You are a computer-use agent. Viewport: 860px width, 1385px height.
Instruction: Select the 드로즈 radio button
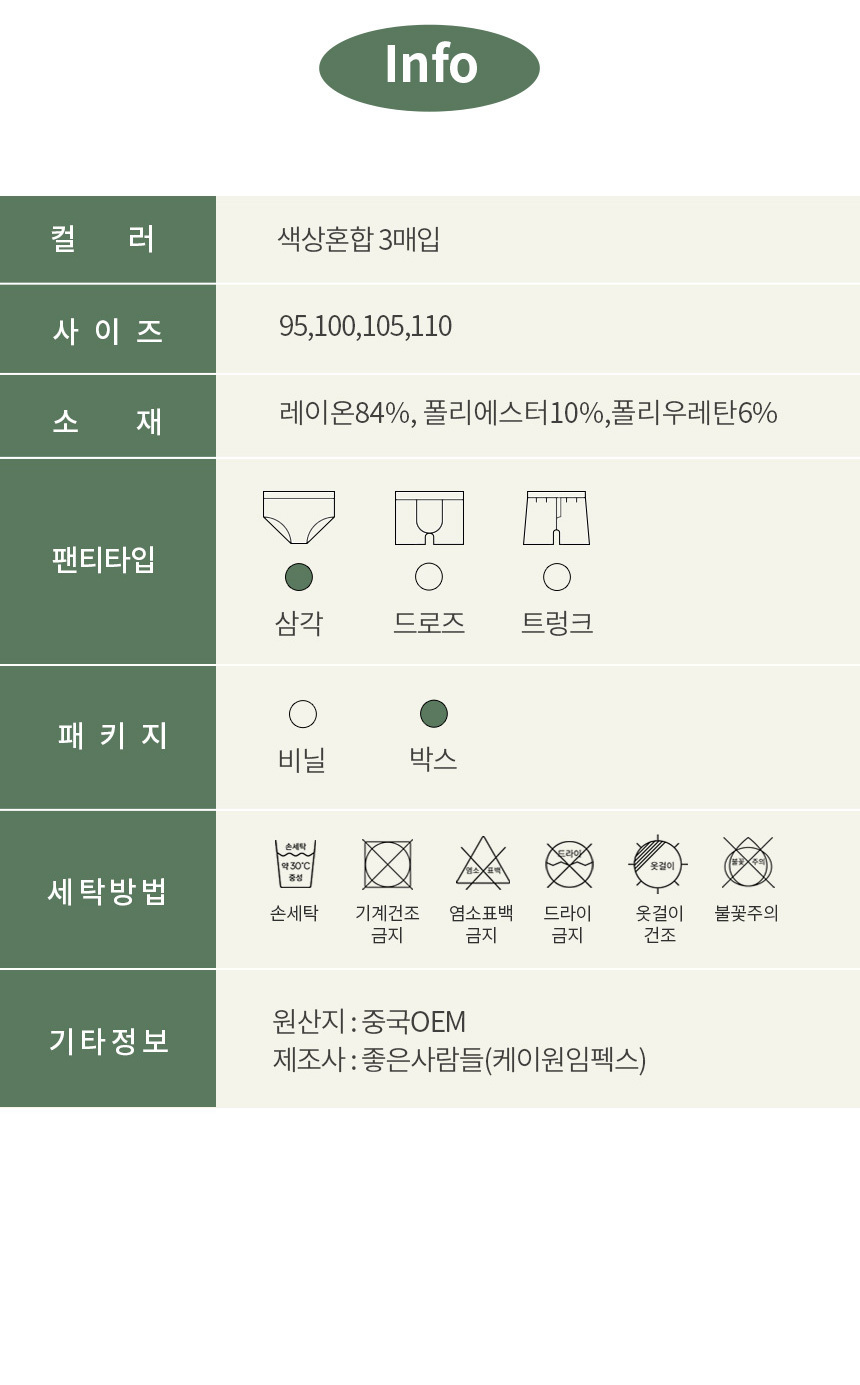(429, 577)
